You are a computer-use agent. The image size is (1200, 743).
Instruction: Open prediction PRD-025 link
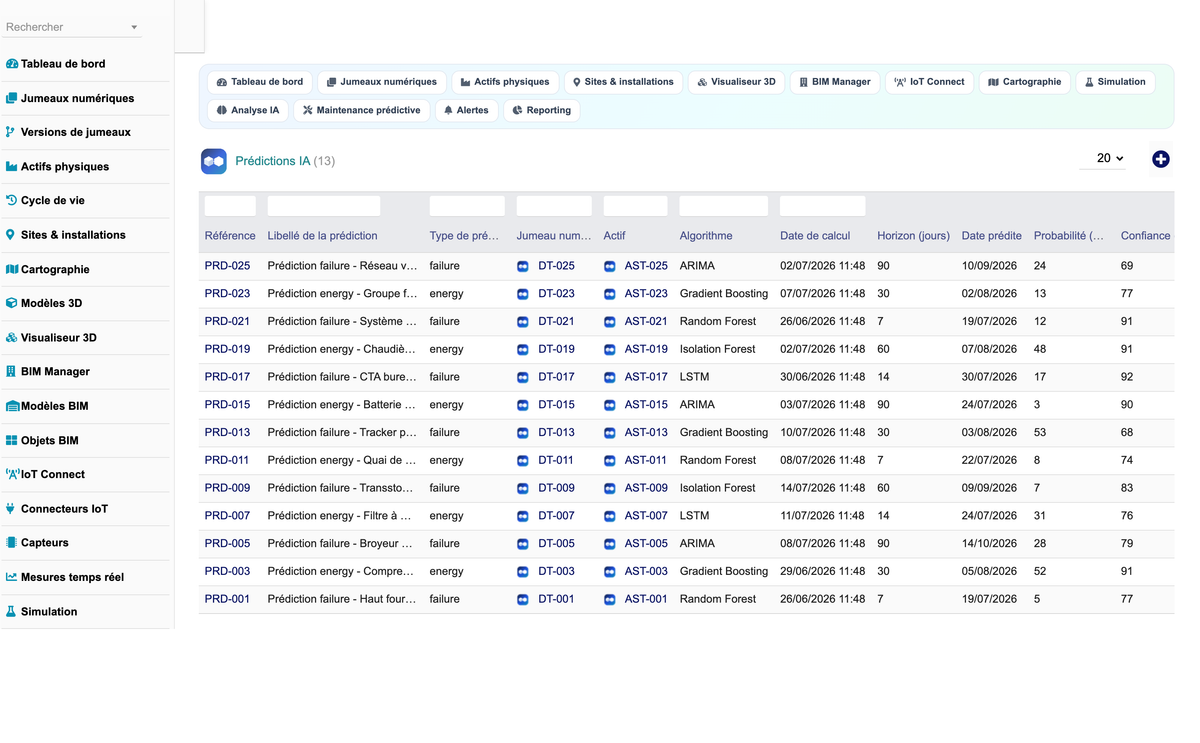(x=227, y=266)
